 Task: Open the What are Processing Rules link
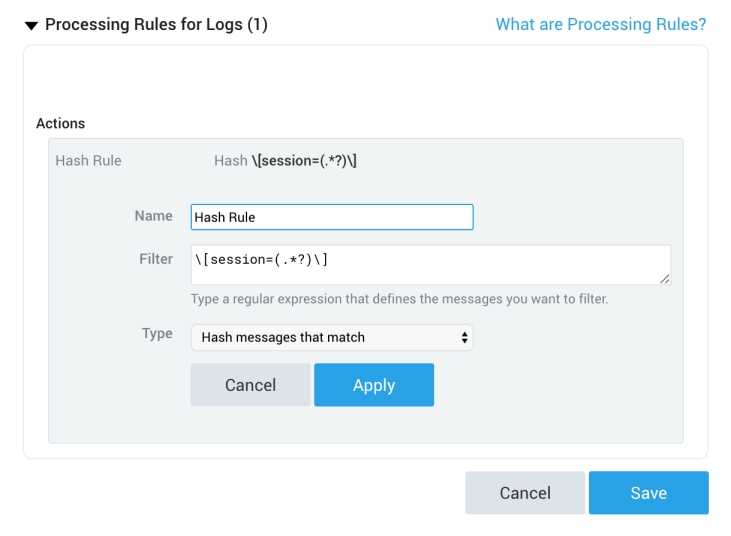tap(600, 24)
